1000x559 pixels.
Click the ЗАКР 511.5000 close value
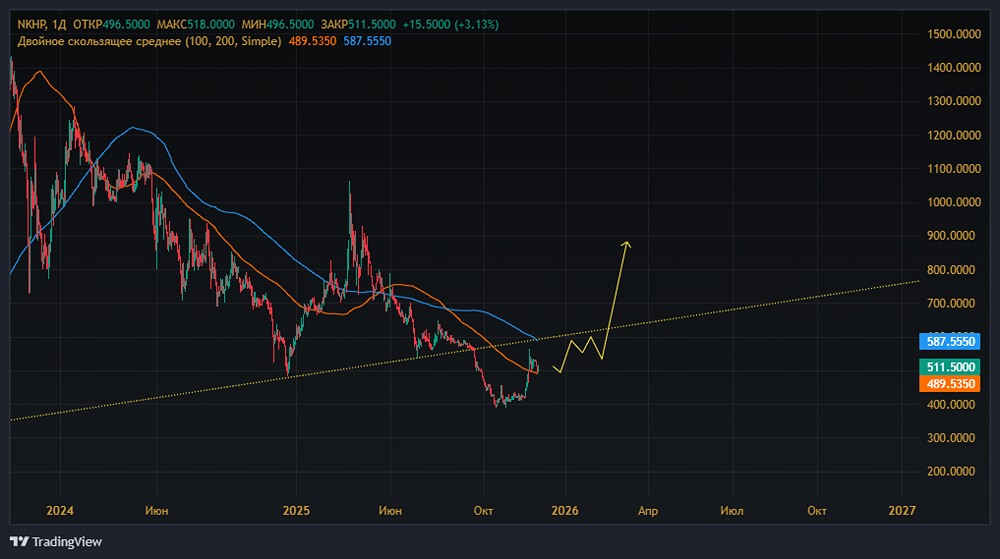[370, 24]
